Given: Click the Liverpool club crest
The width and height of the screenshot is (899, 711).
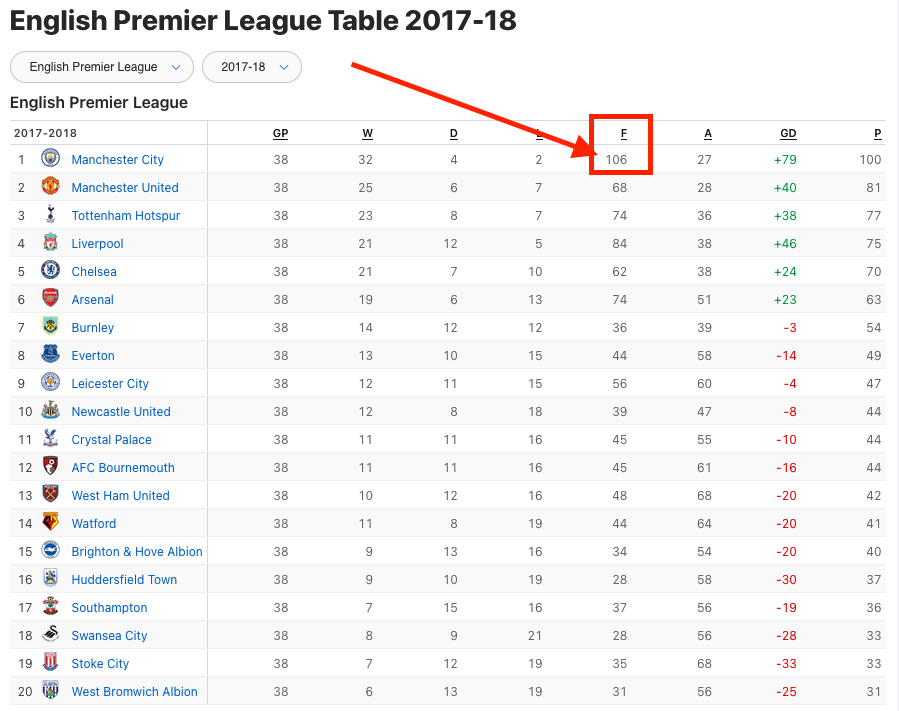Looking at the screenshot, I should 50,243.
